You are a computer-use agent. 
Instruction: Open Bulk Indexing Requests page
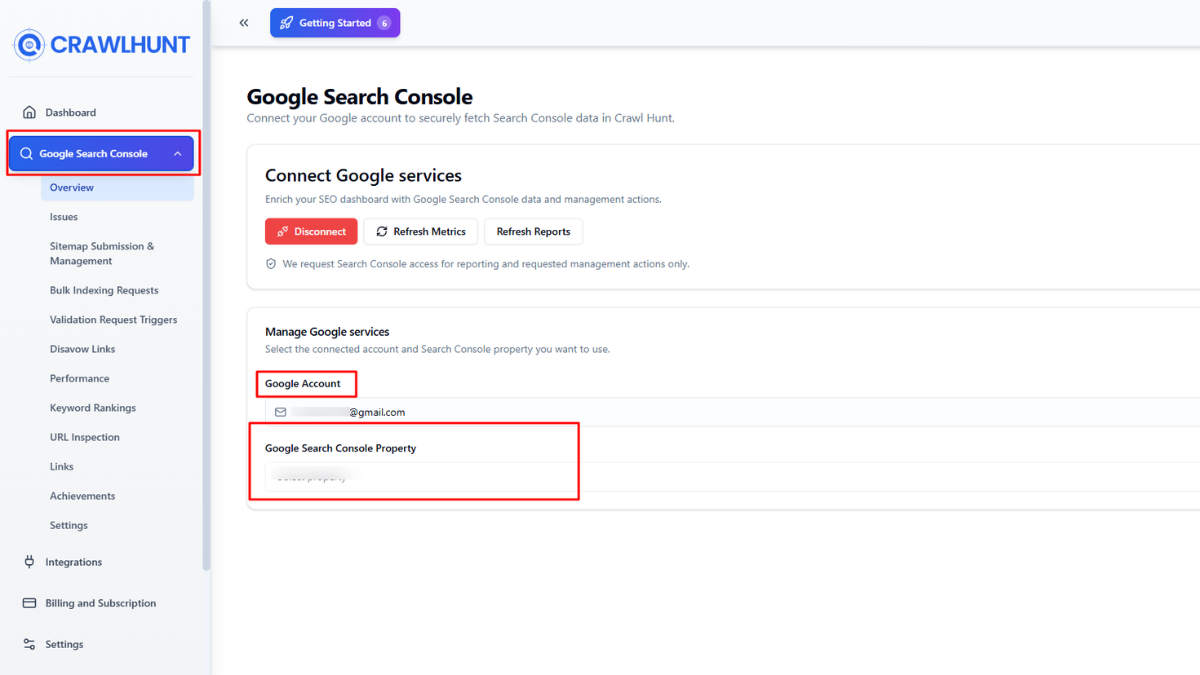(x=104, y=291)
